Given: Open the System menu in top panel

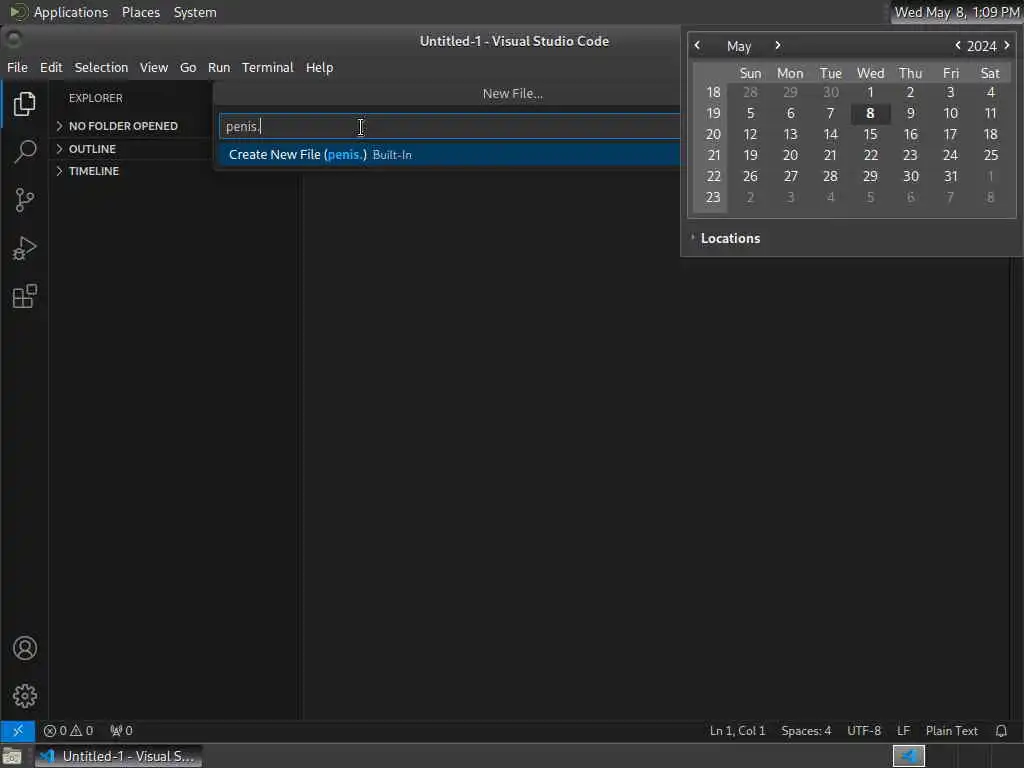Looking at the screenshot, I should pos(195,12).
